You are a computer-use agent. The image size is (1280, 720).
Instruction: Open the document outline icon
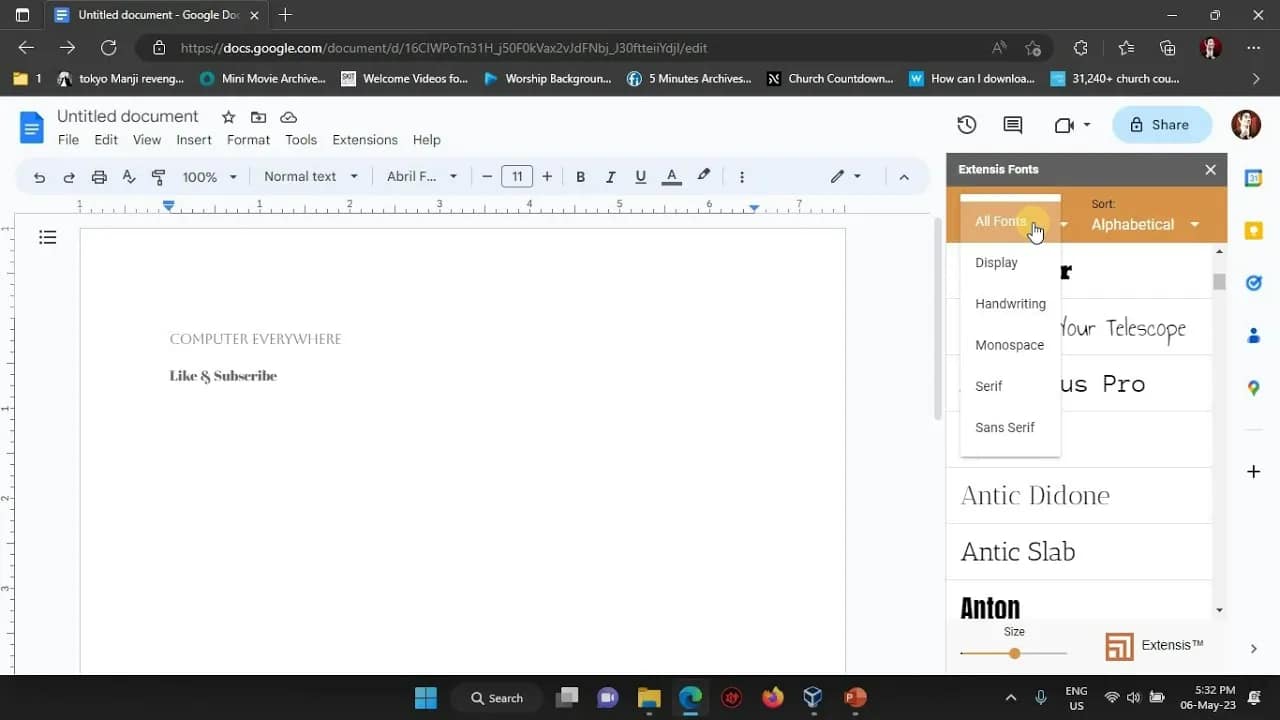pos(48,237)
